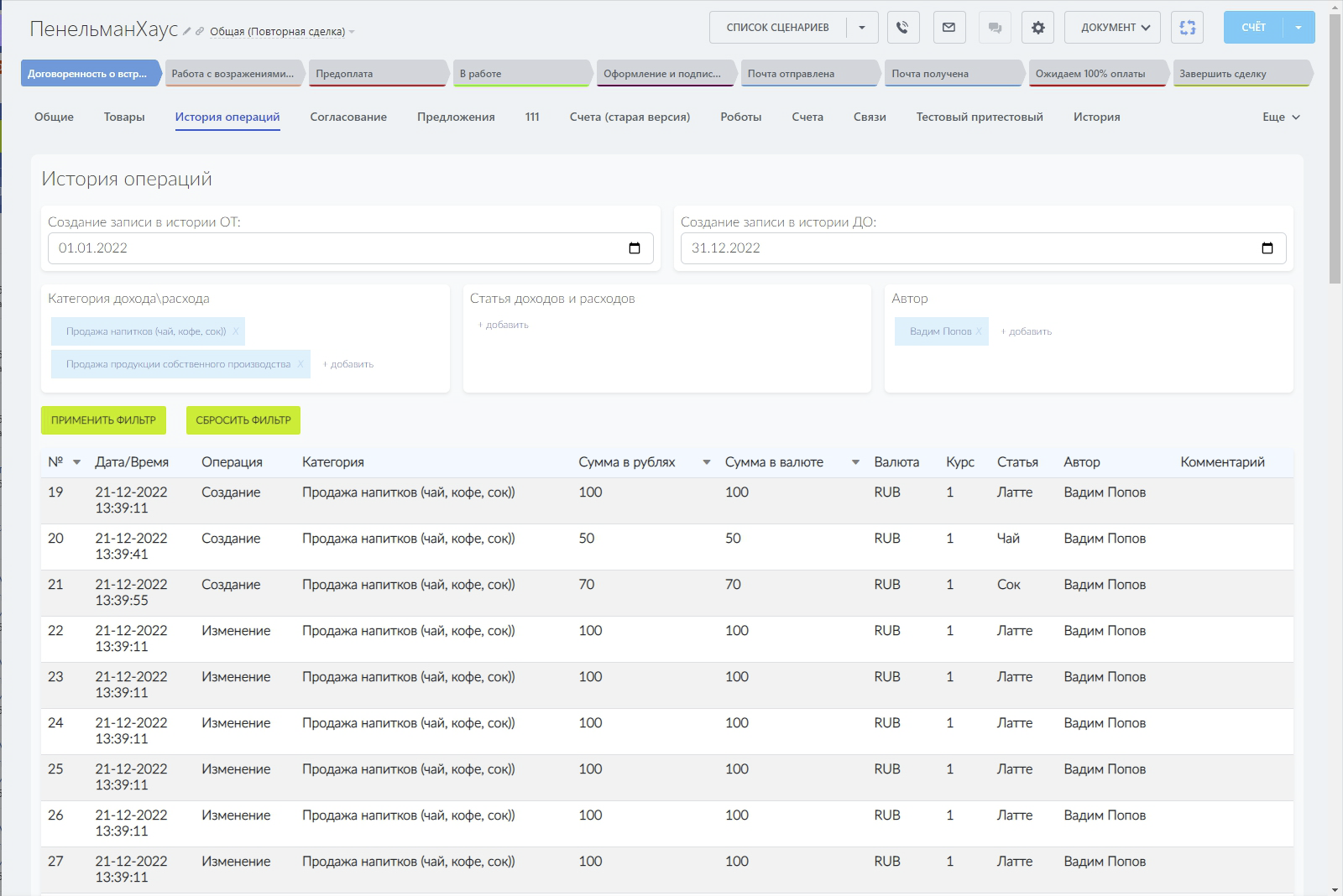The image size is (1343, 896).
Task: Remove Продажа продукции собственного производства tag
Action: point(300,364)
